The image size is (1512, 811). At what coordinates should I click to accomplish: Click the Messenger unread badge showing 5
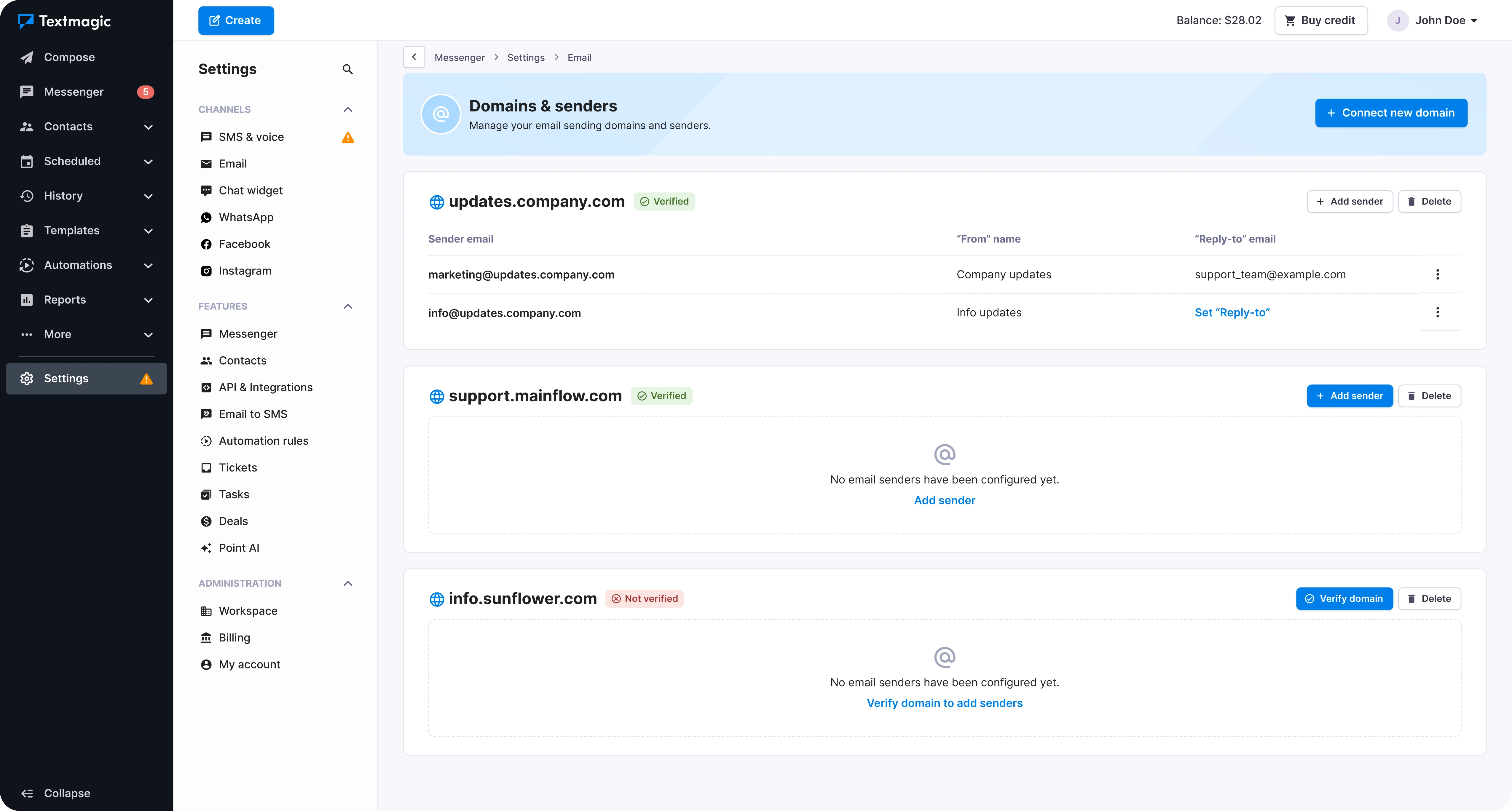[x=146, y=92]
